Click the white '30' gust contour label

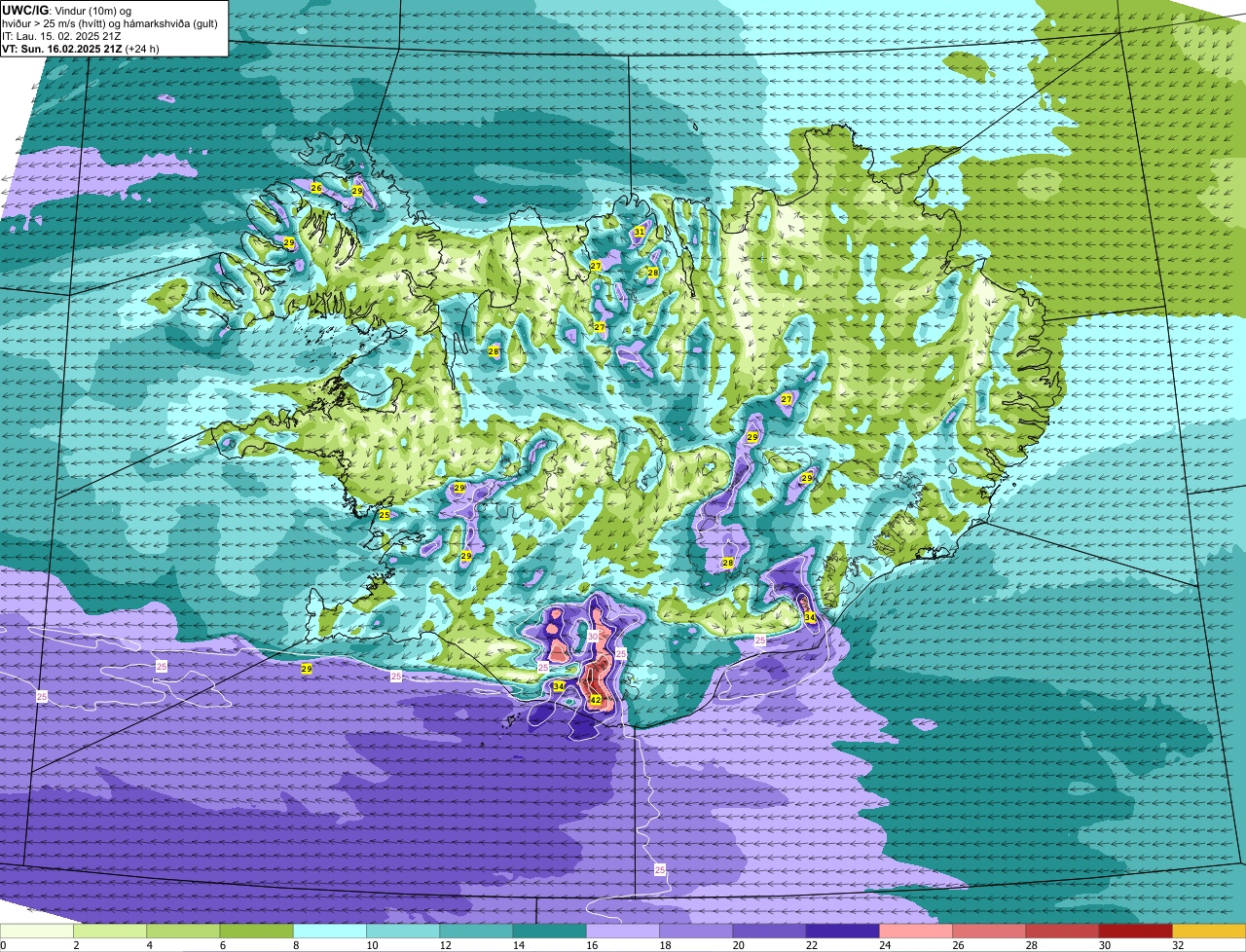pos(593,636)
